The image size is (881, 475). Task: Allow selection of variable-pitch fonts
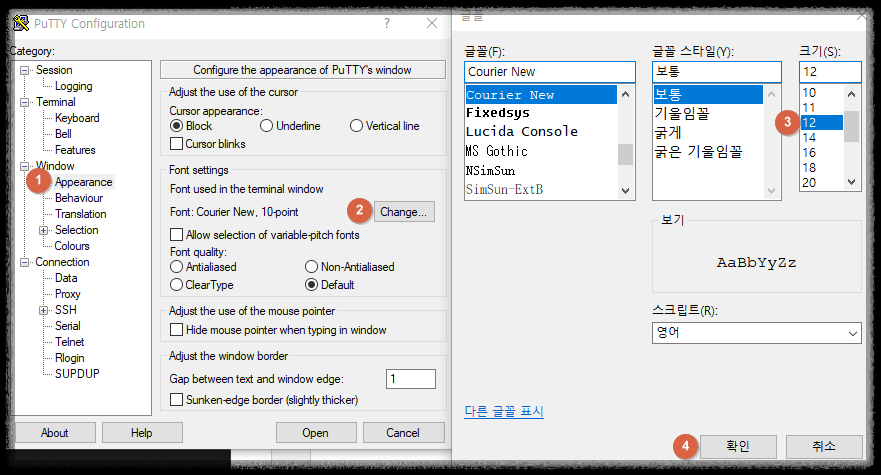[x=176, y=234]
